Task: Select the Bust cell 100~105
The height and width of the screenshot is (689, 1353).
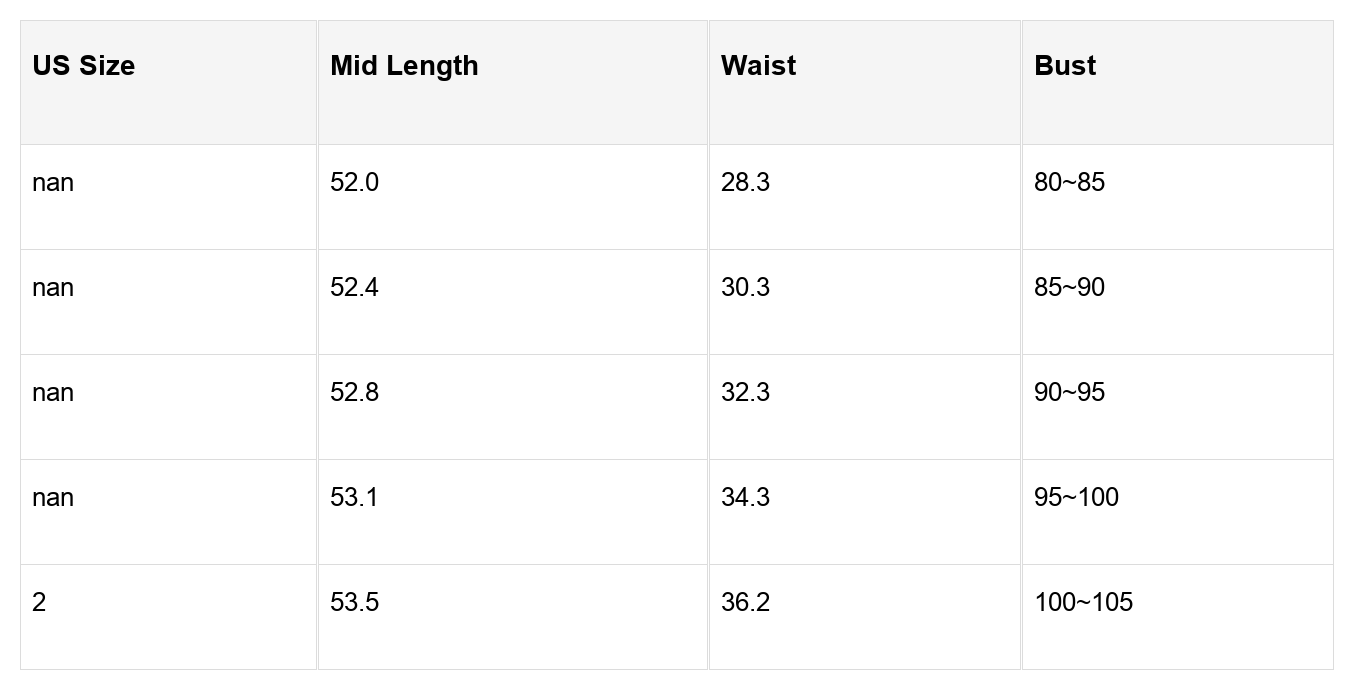Action: click(1083, 603)
